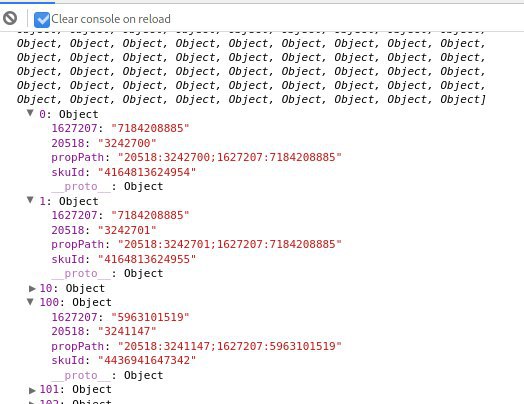Select propPath "20518:3241147;1627207:5963101519"
This screenshot has height=404, width=524.
(230, 346)
